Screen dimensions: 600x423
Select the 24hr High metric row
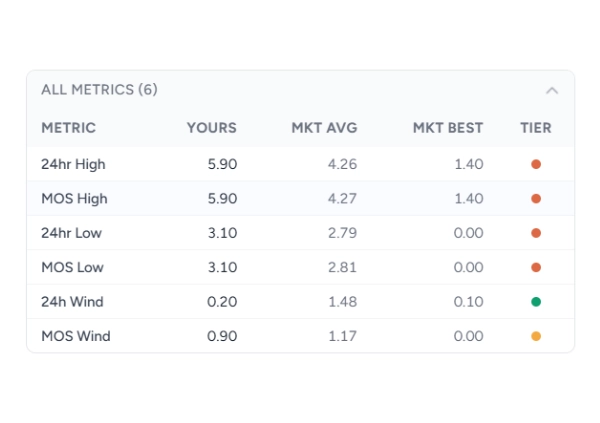click(x=73, y=164)
